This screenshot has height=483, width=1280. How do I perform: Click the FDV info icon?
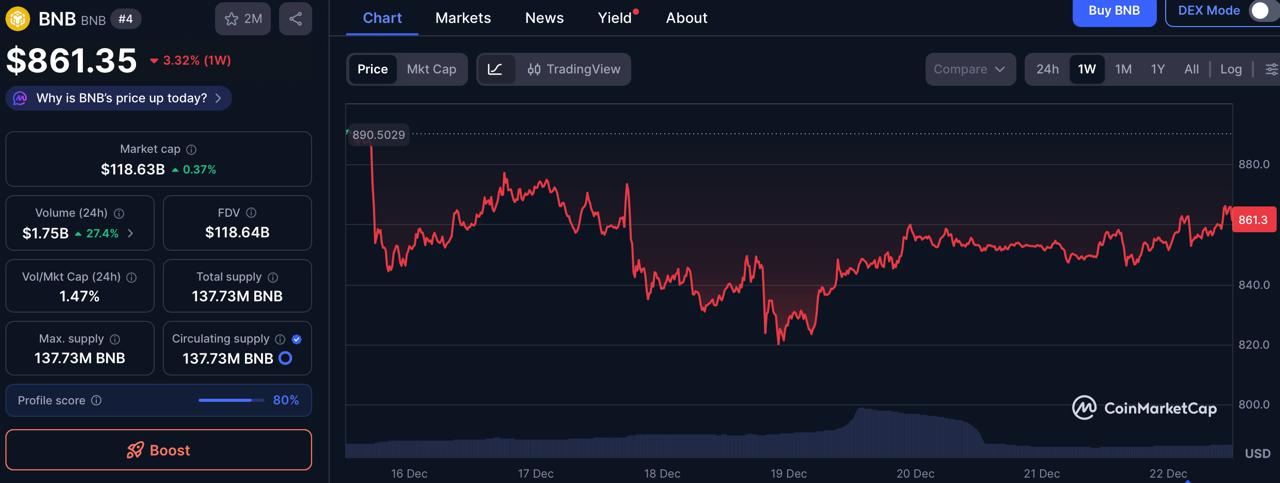251,213
